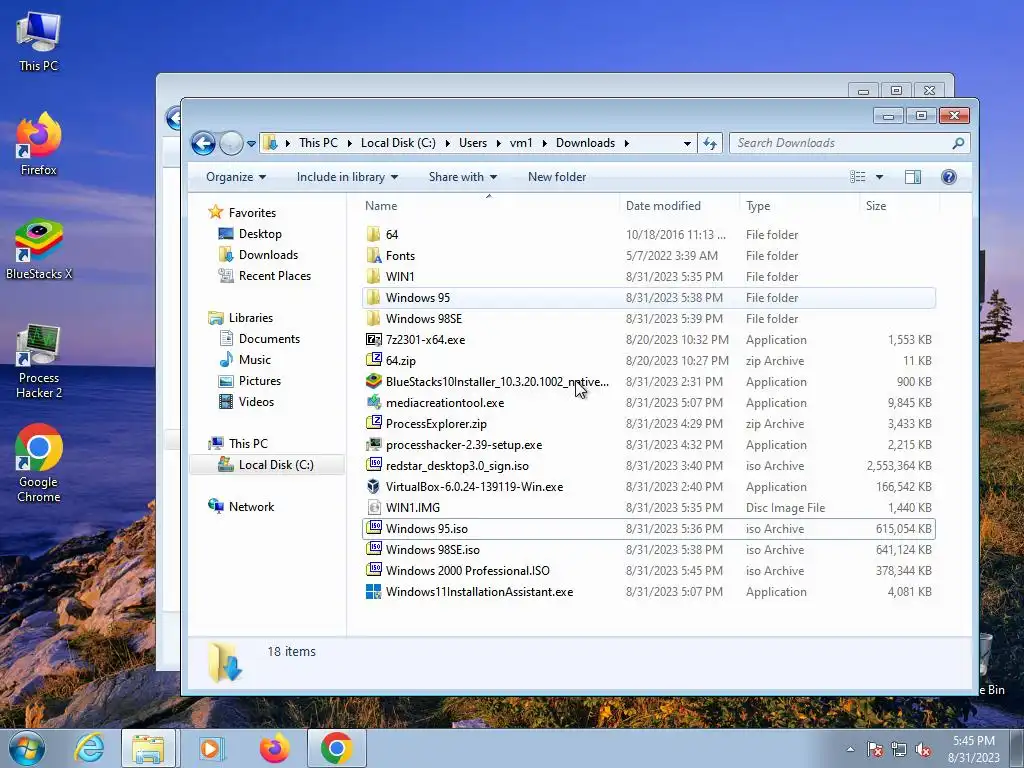
Task: Launch the Google Chrome desktop shortcut
Action: tap(39, 464)
